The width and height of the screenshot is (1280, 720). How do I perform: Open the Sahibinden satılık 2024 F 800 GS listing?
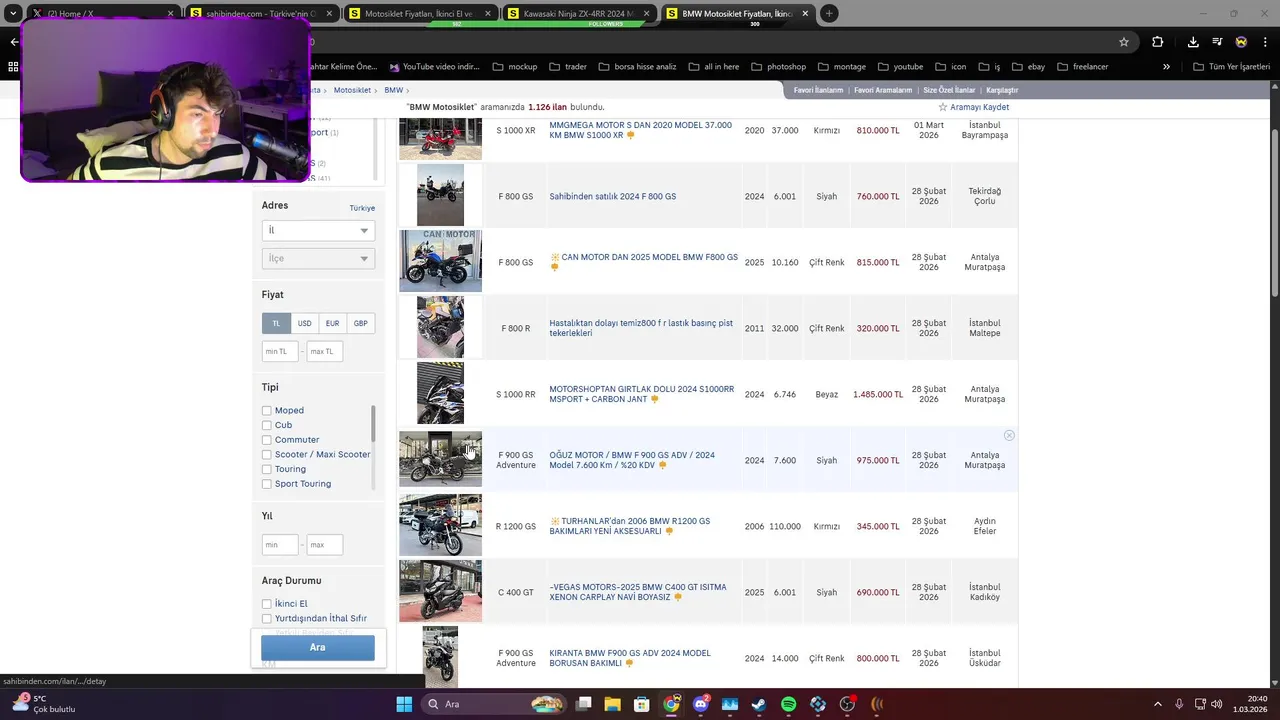coord(612,196)
